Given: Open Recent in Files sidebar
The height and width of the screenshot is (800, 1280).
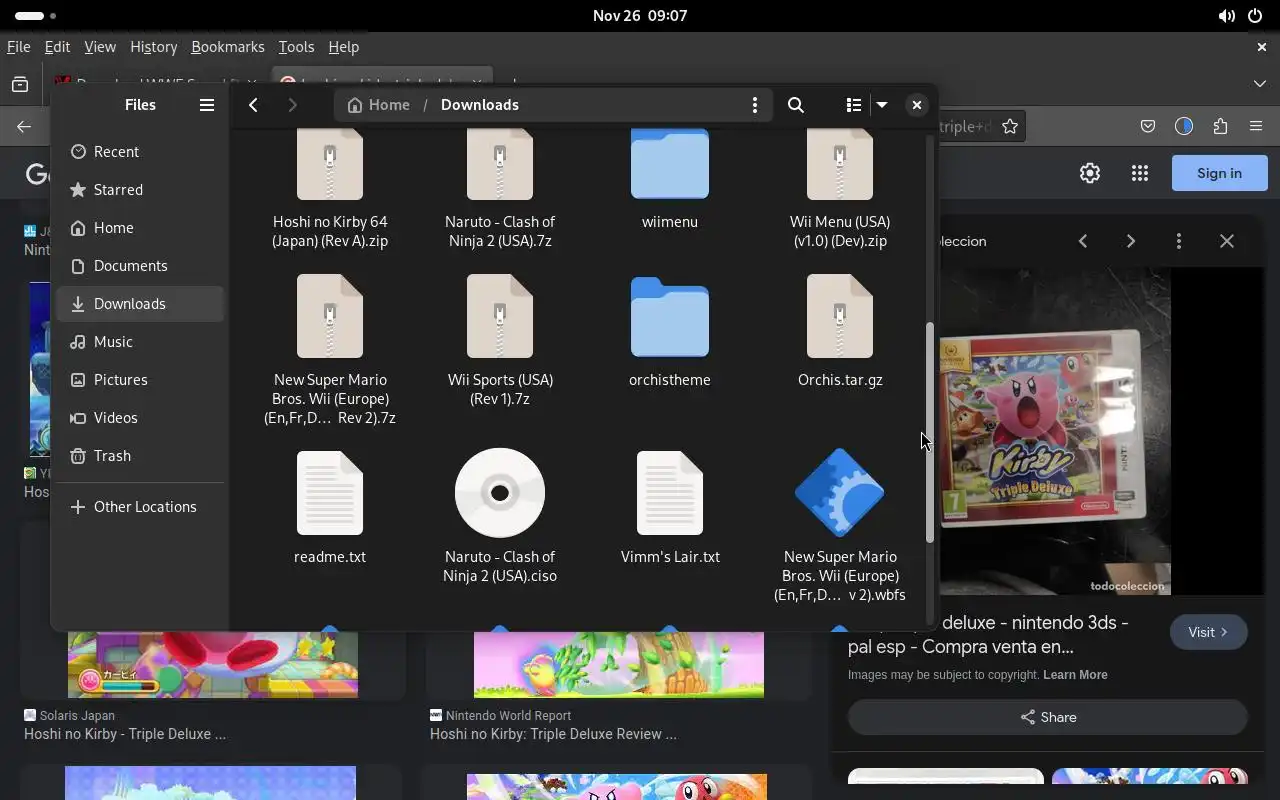Looking at the screenshot, I should [140, 152].
